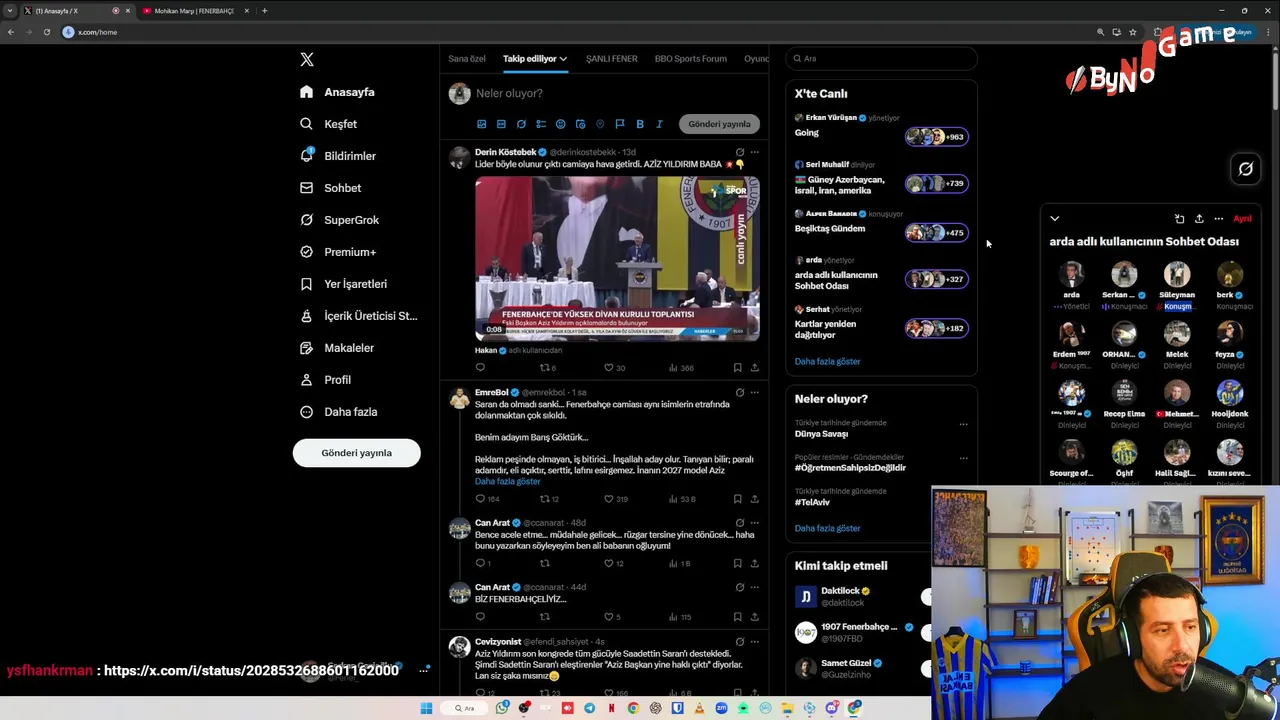Screen dimensions: 1280x720
Task: Share the Derin Köstebek post
Action: click(754, 368)
